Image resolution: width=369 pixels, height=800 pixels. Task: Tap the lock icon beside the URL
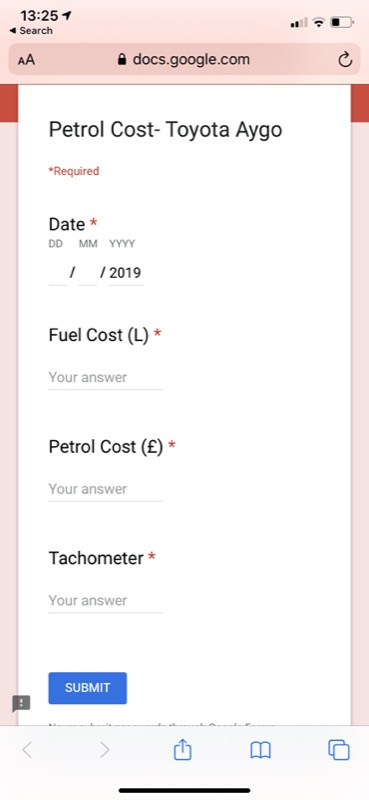coord(121,60)
